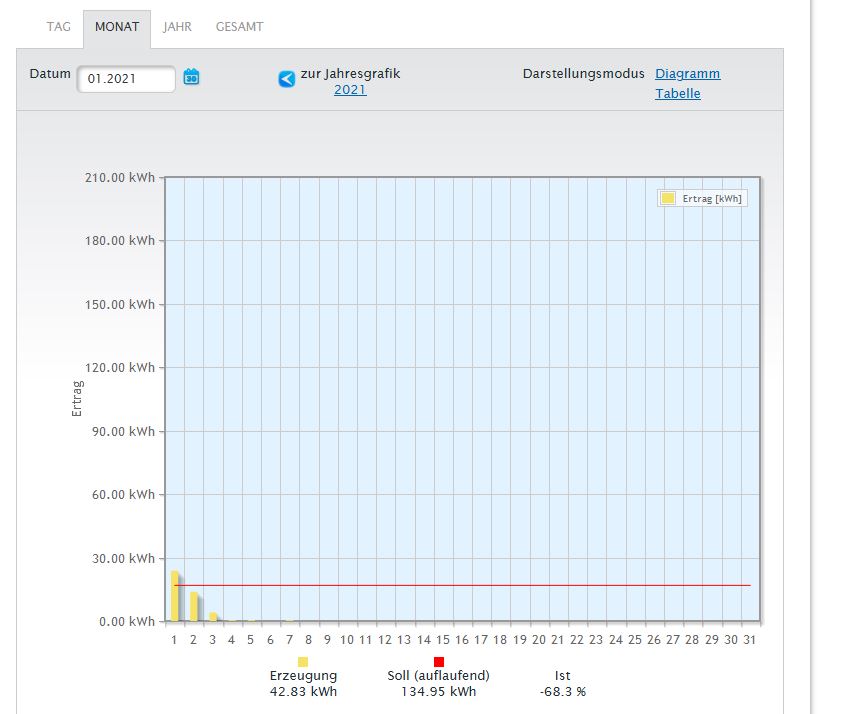Click the Ertrag [kWh] legend label
Viewport: 857px width, 714px height.
[x=712, y=199]
